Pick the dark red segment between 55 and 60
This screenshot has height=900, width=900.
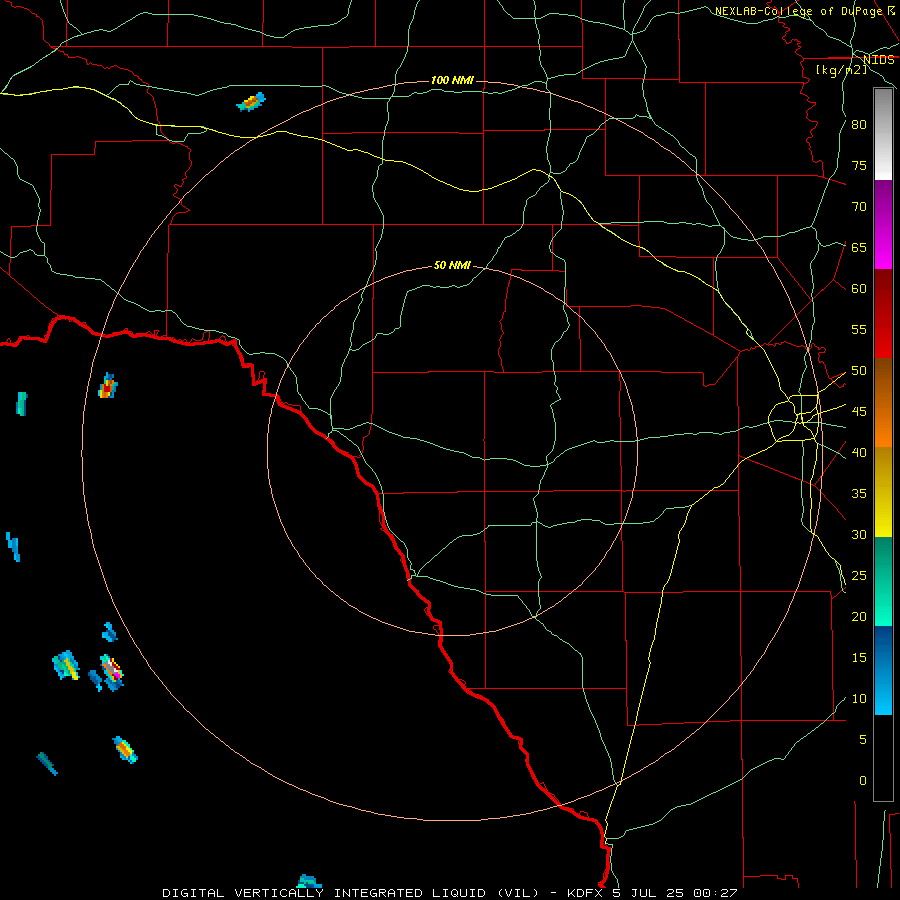[883, 314]
